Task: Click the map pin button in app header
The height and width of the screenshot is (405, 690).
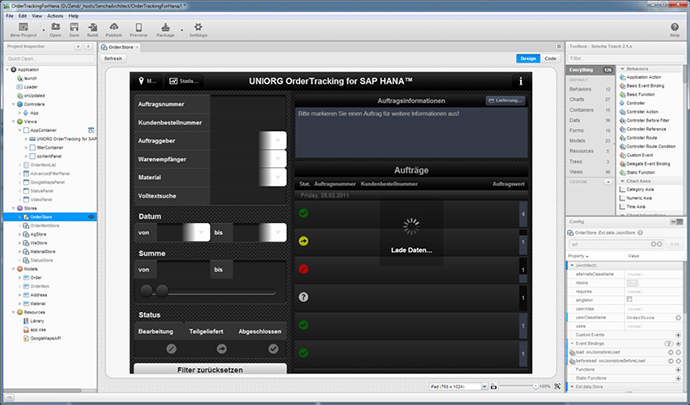Action: click(x=148, y=81)
